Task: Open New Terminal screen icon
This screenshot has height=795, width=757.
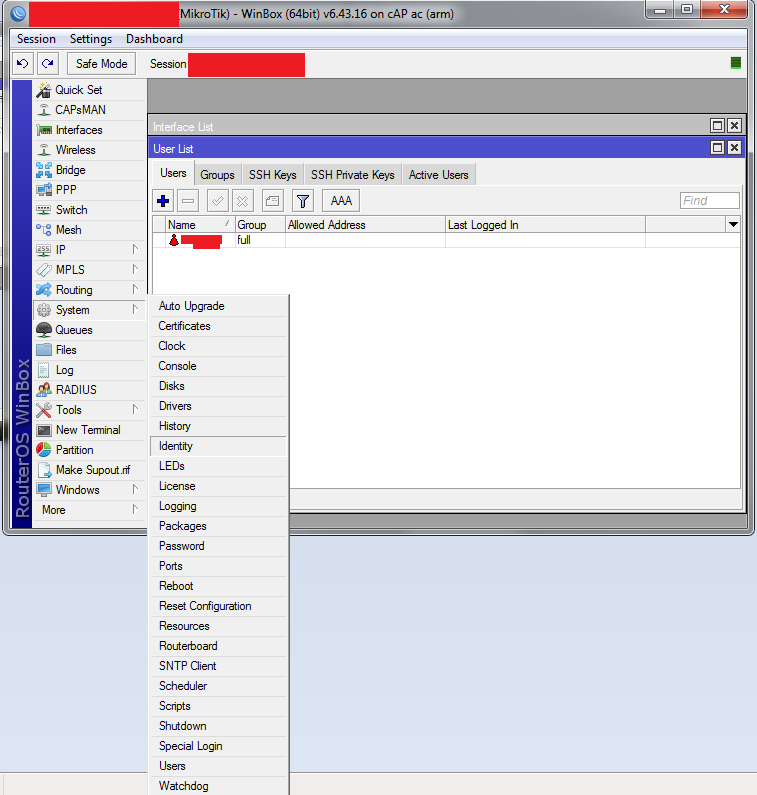Action: tap(44, 430)
